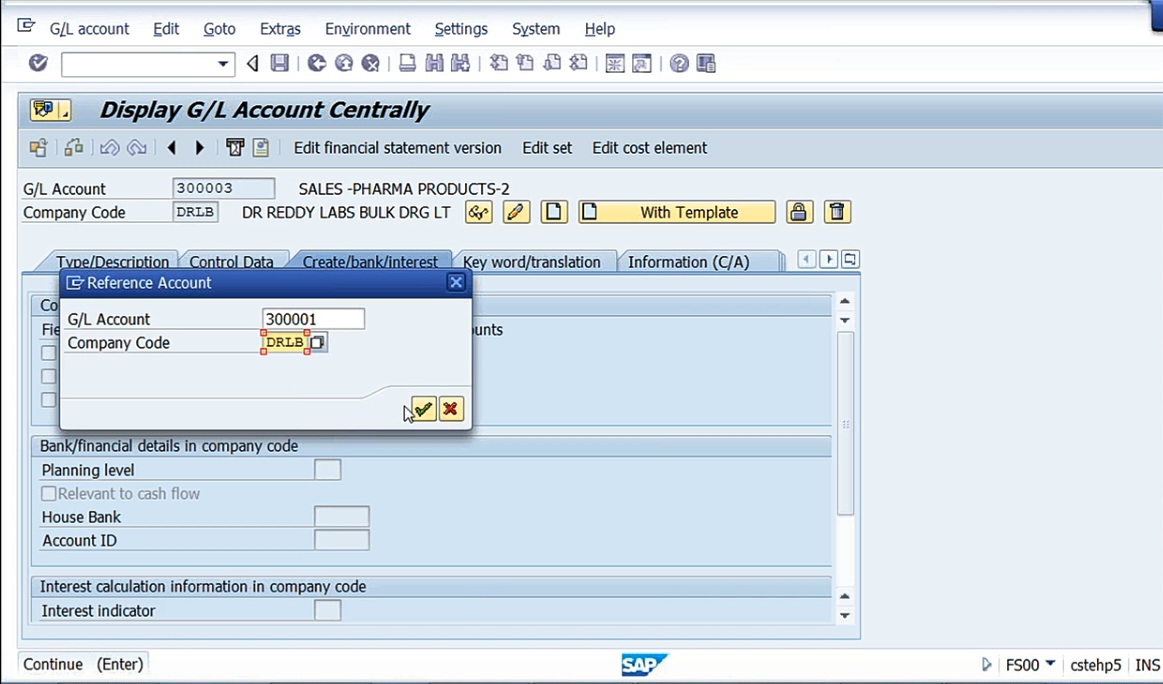Go to Last Page icon
The width and height of the screenshot is (1163, 684).
579,63
